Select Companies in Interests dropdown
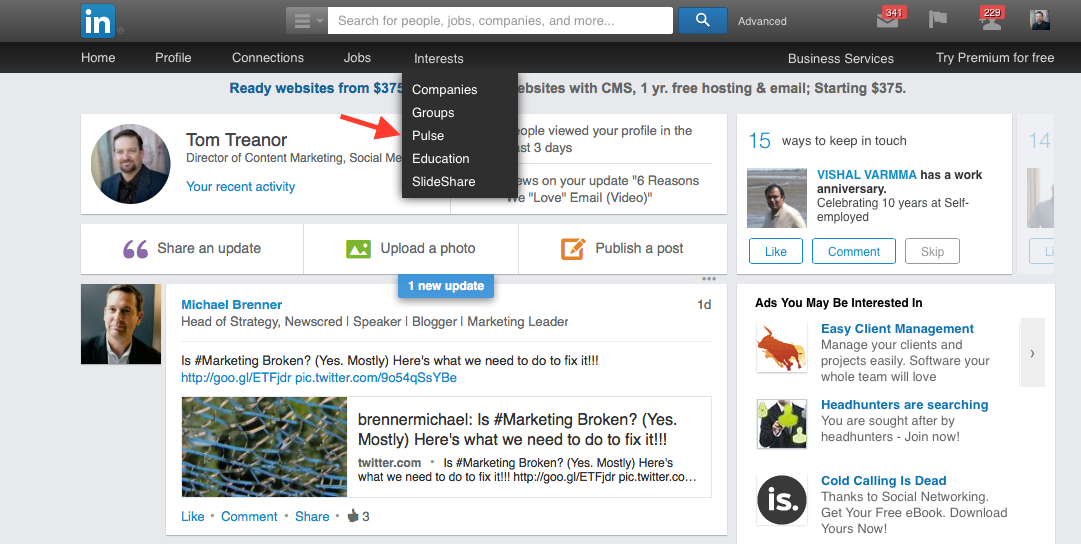 (445, 90)
